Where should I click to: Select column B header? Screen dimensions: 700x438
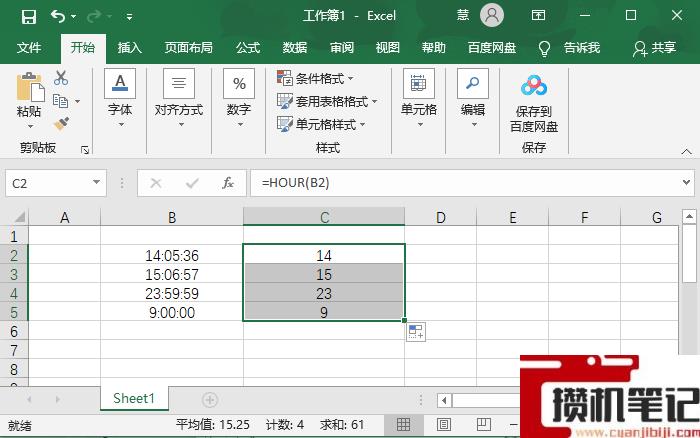pyautogui.click(x=172, y=217)
